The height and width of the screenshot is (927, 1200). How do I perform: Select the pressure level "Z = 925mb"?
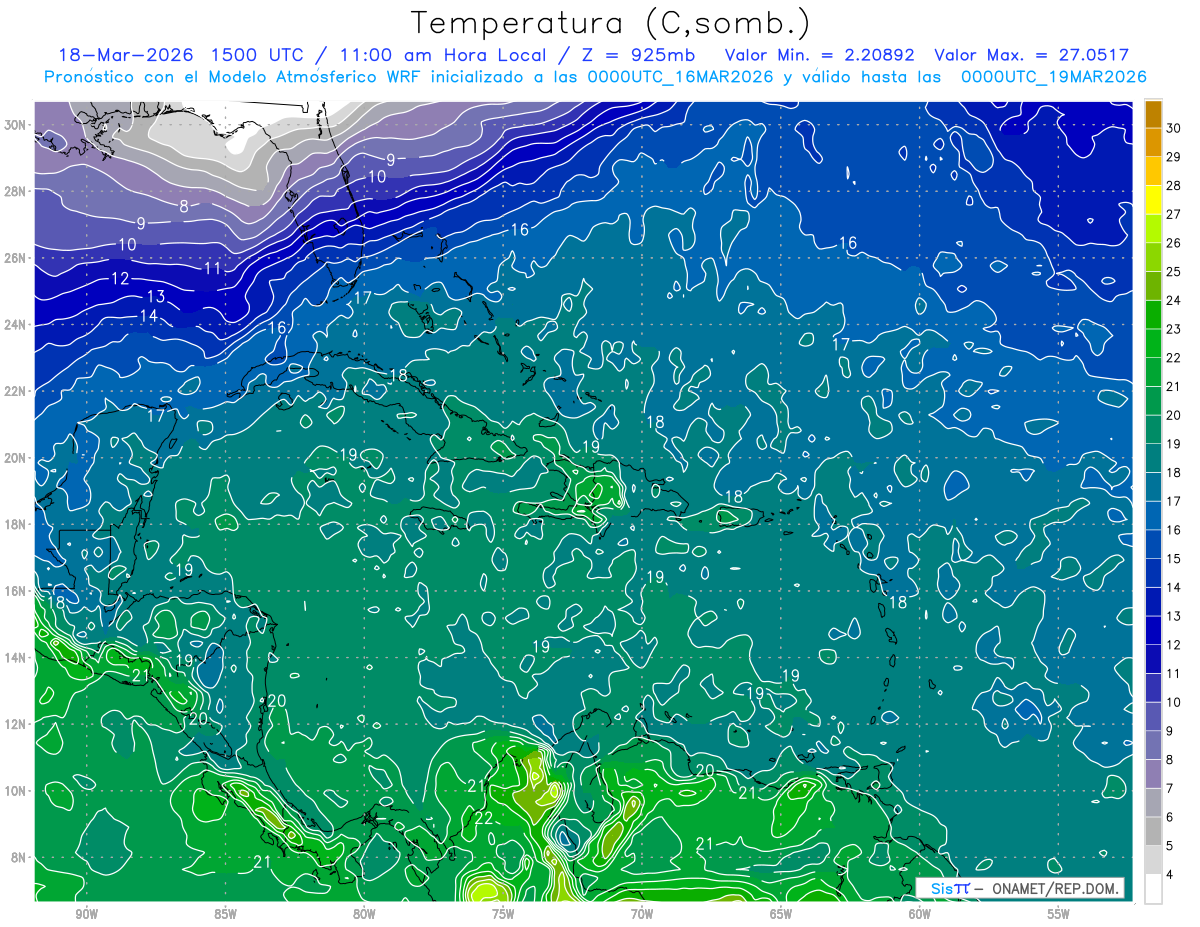click(x=638, y=55)
